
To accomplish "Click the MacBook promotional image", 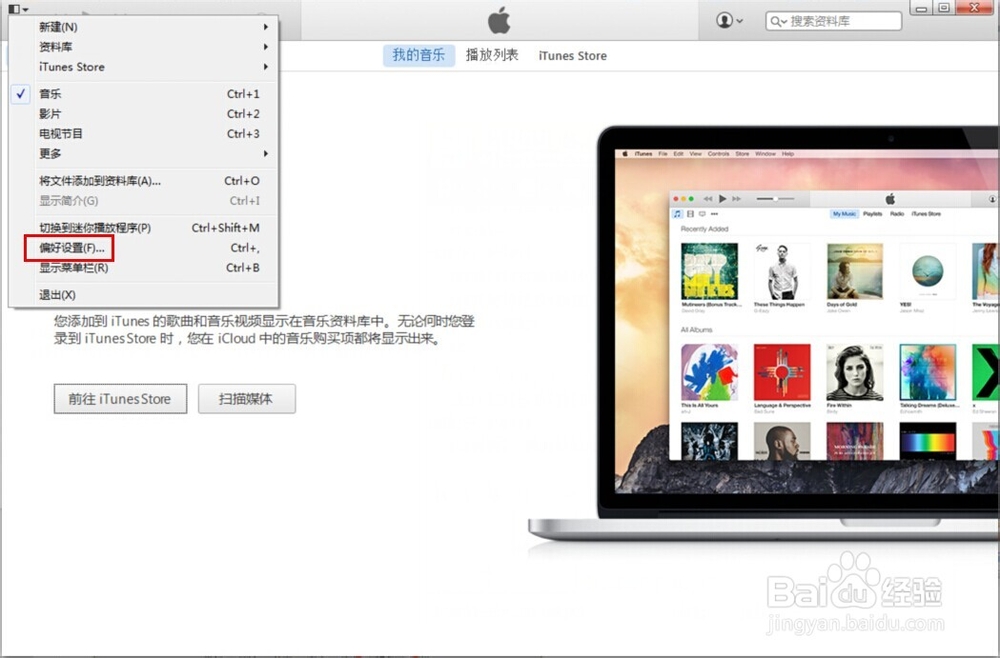I will tap(764, 333).
